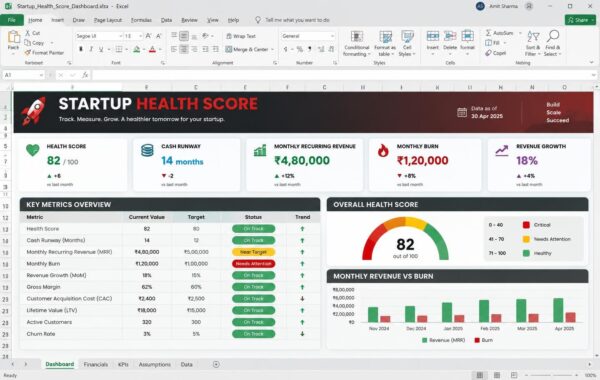Image resolution: width=600 pixels, height=380 pixels.
Task: Top-align the cell contents
Action: tap(174, 36)
